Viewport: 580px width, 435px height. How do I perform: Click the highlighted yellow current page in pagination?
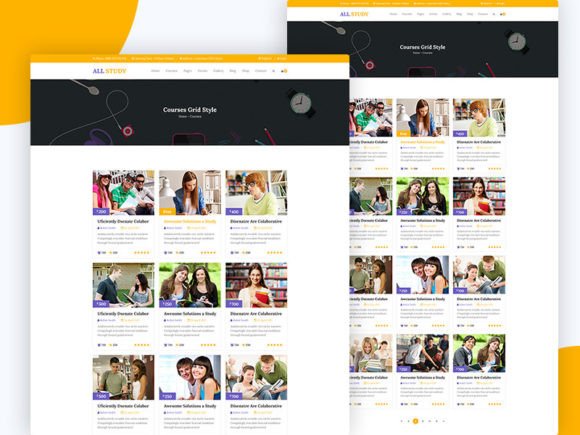click(415, 421)
